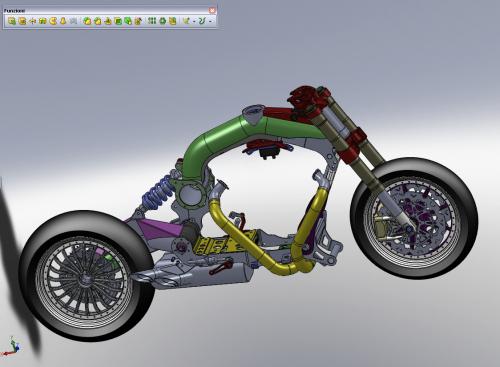Click the XYZ orientation triad

(x=12, y=347)
